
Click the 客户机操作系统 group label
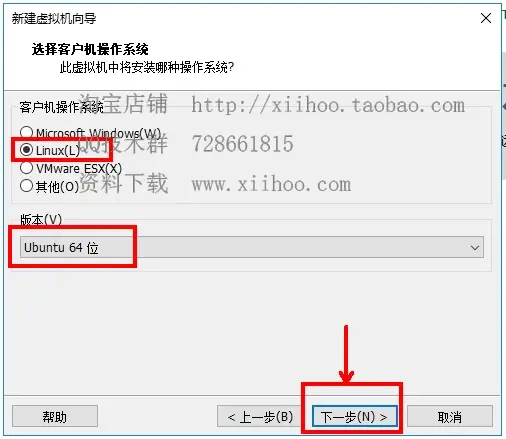61,107
